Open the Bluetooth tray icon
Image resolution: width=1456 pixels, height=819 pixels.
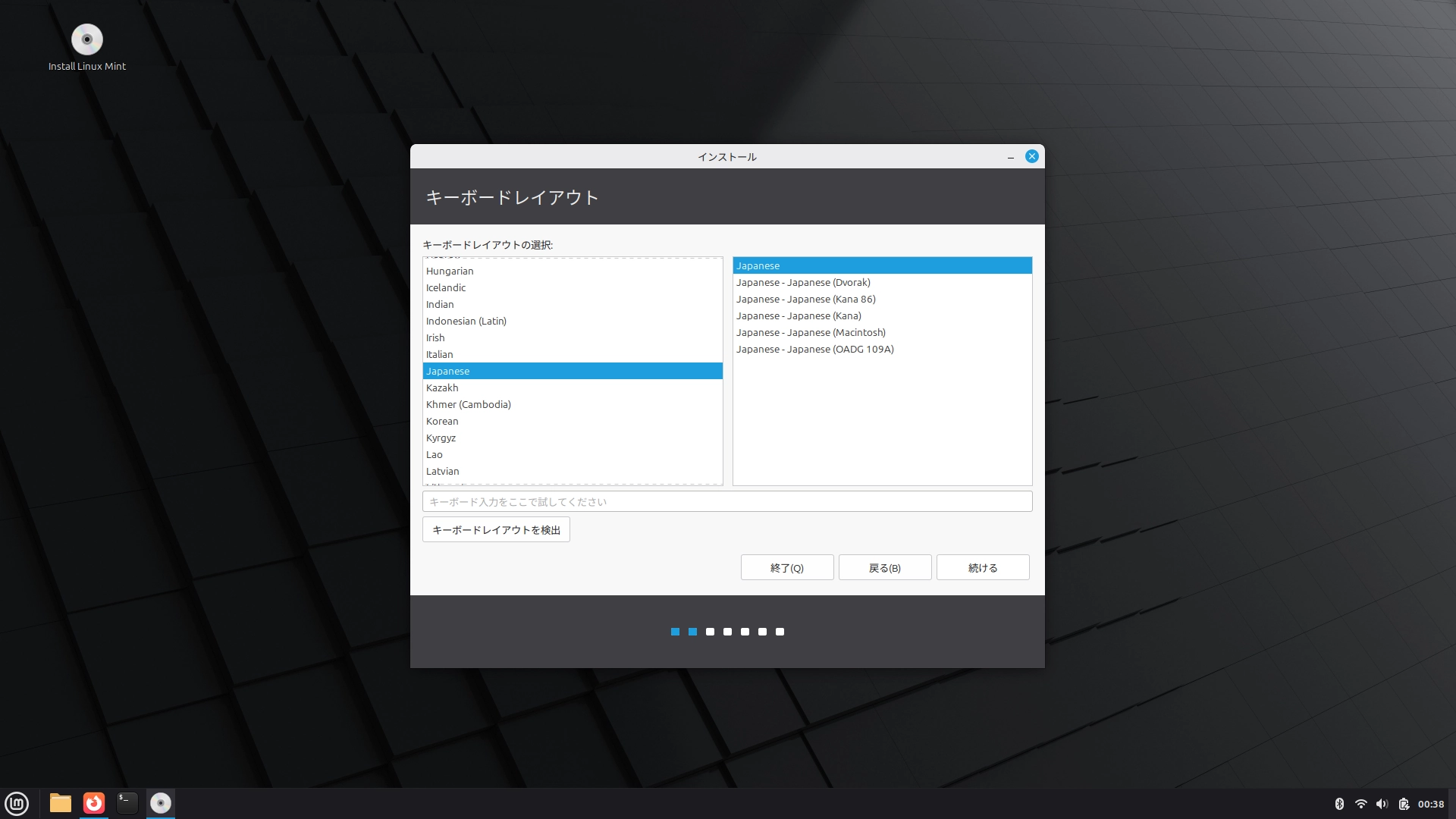[1341, 803]
